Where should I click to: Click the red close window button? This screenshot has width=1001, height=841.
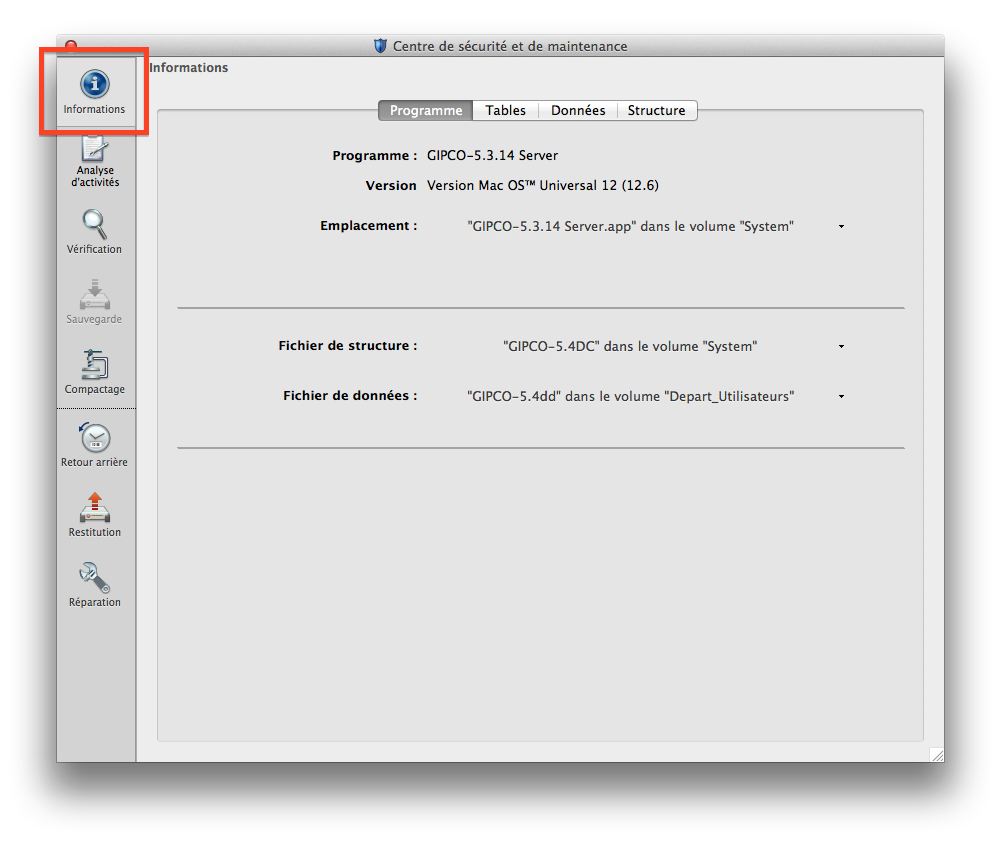71,45
